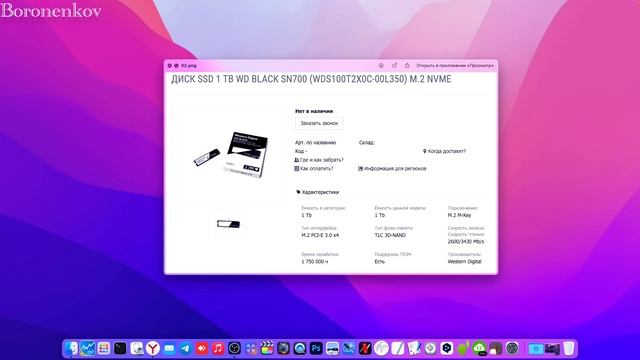
Task: Open Telegram from the Dock
Action: click(x=185, y=348)
